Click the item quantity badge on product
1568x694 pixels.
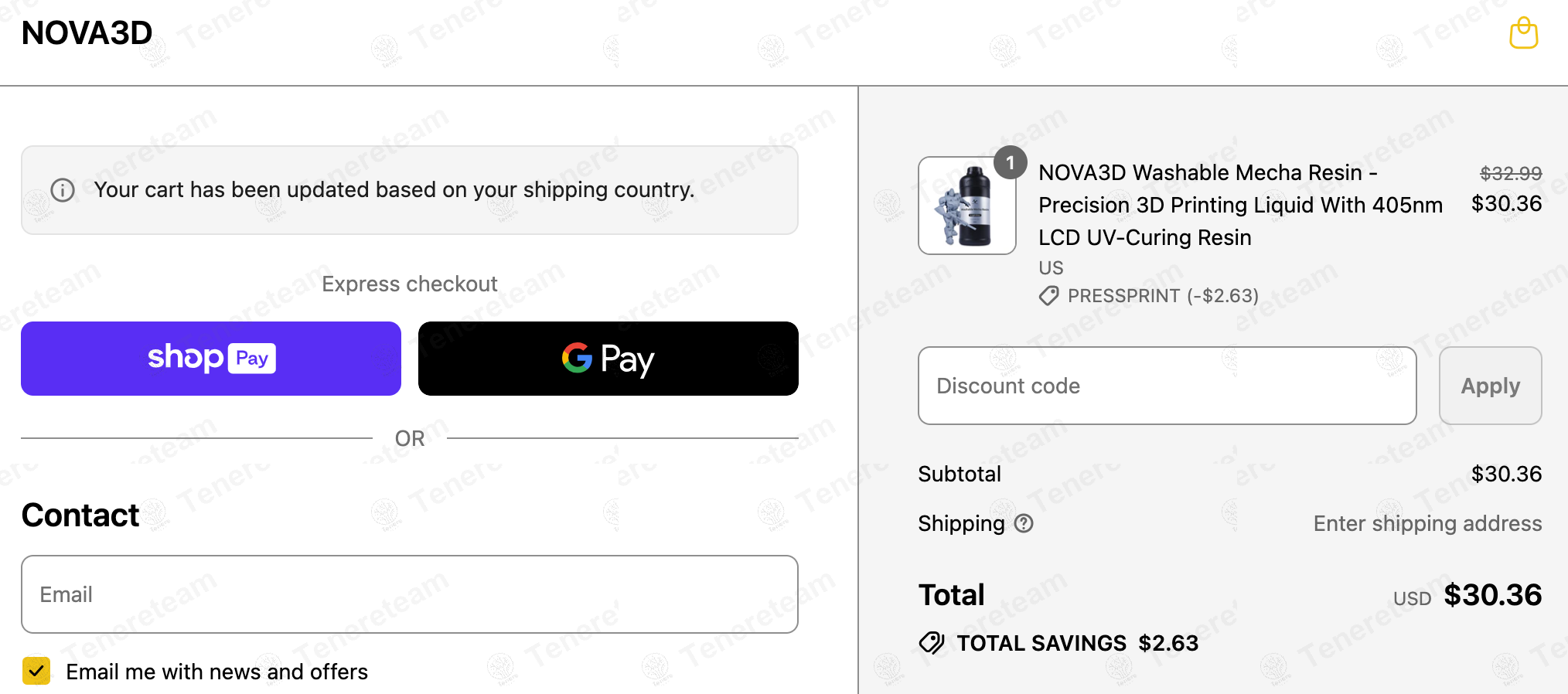1010,163
